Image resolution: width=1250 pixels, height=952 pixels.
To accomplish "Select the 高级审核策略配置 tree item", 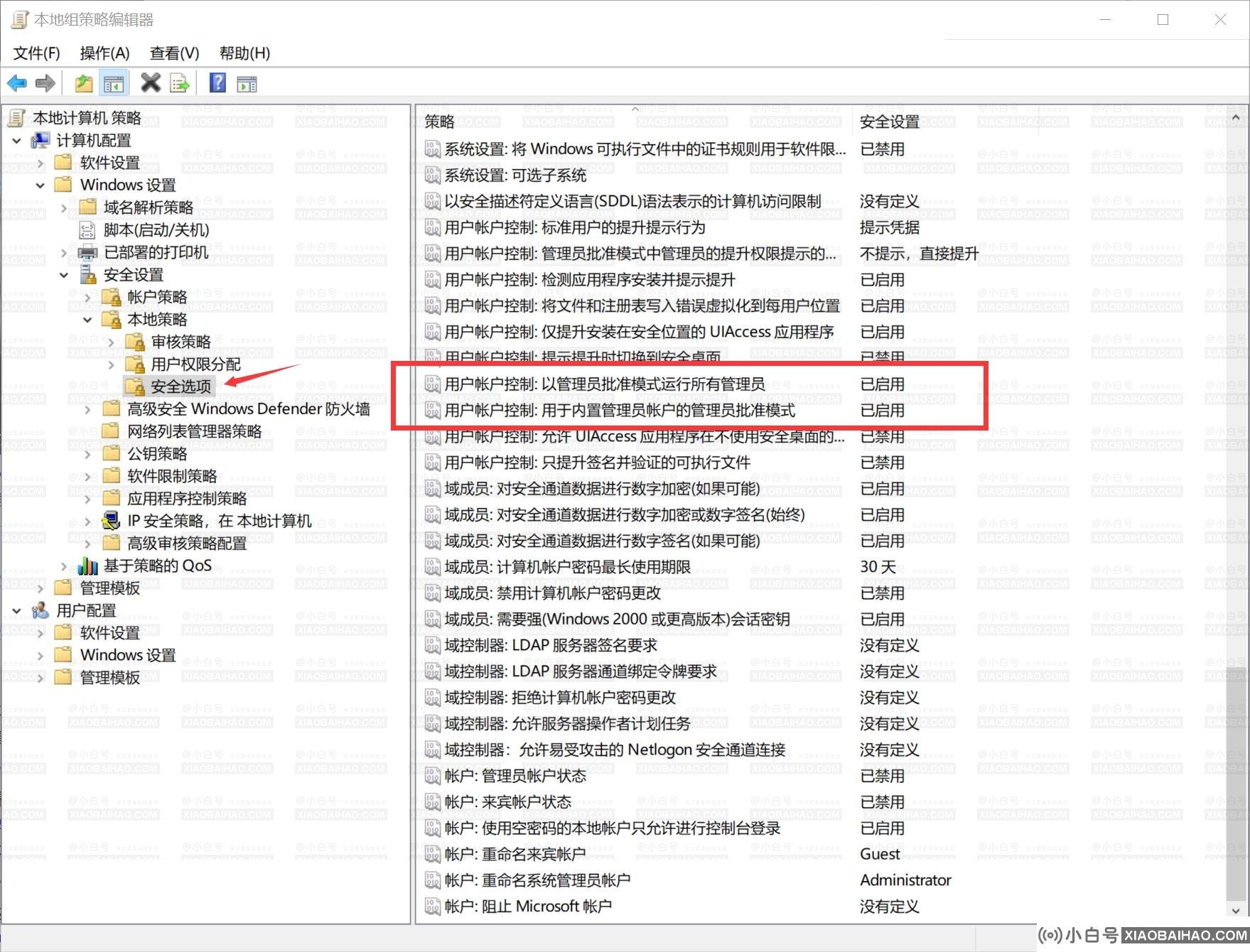I will [187, 543].
